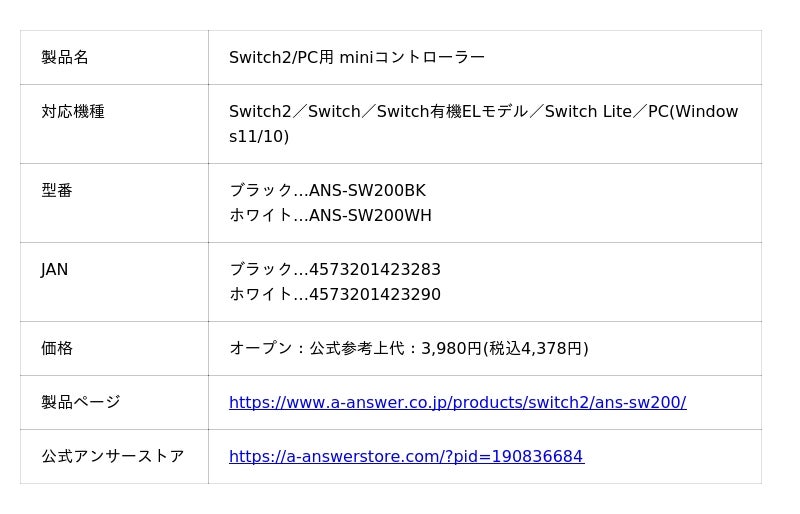Click the JAN code 4573201423290

click(375, 294)
